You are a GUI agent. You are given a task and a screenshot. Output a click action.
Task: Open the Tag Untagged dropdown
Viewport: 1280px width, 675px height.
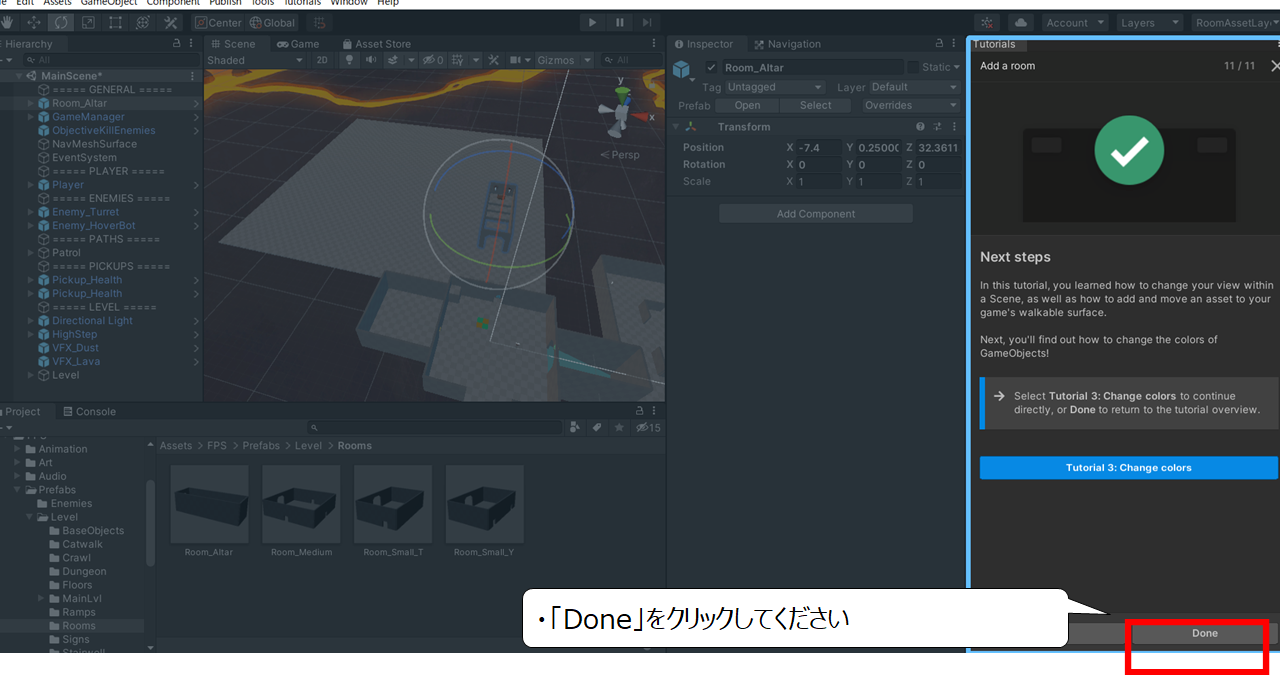point(775,87)
